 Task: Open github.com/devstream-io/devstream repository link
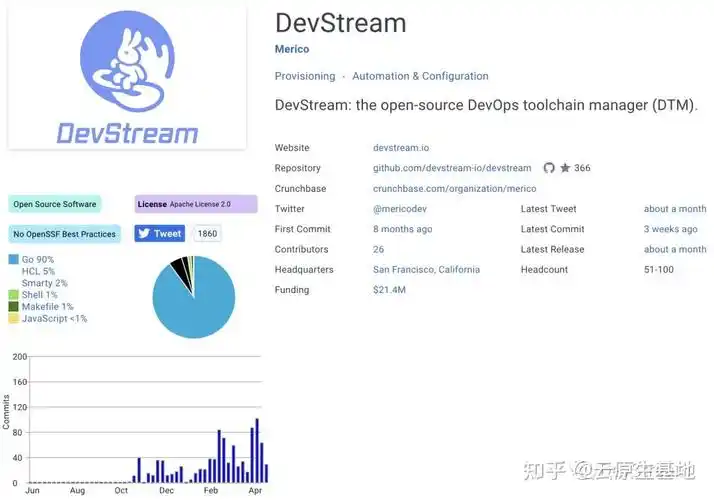tap(452, 168)
